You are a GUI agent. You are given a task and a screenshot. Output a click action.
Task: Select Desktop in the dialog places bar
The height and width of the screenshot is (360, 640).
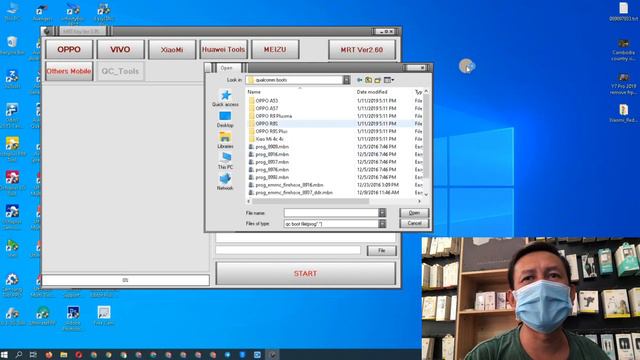coord(225,120)
